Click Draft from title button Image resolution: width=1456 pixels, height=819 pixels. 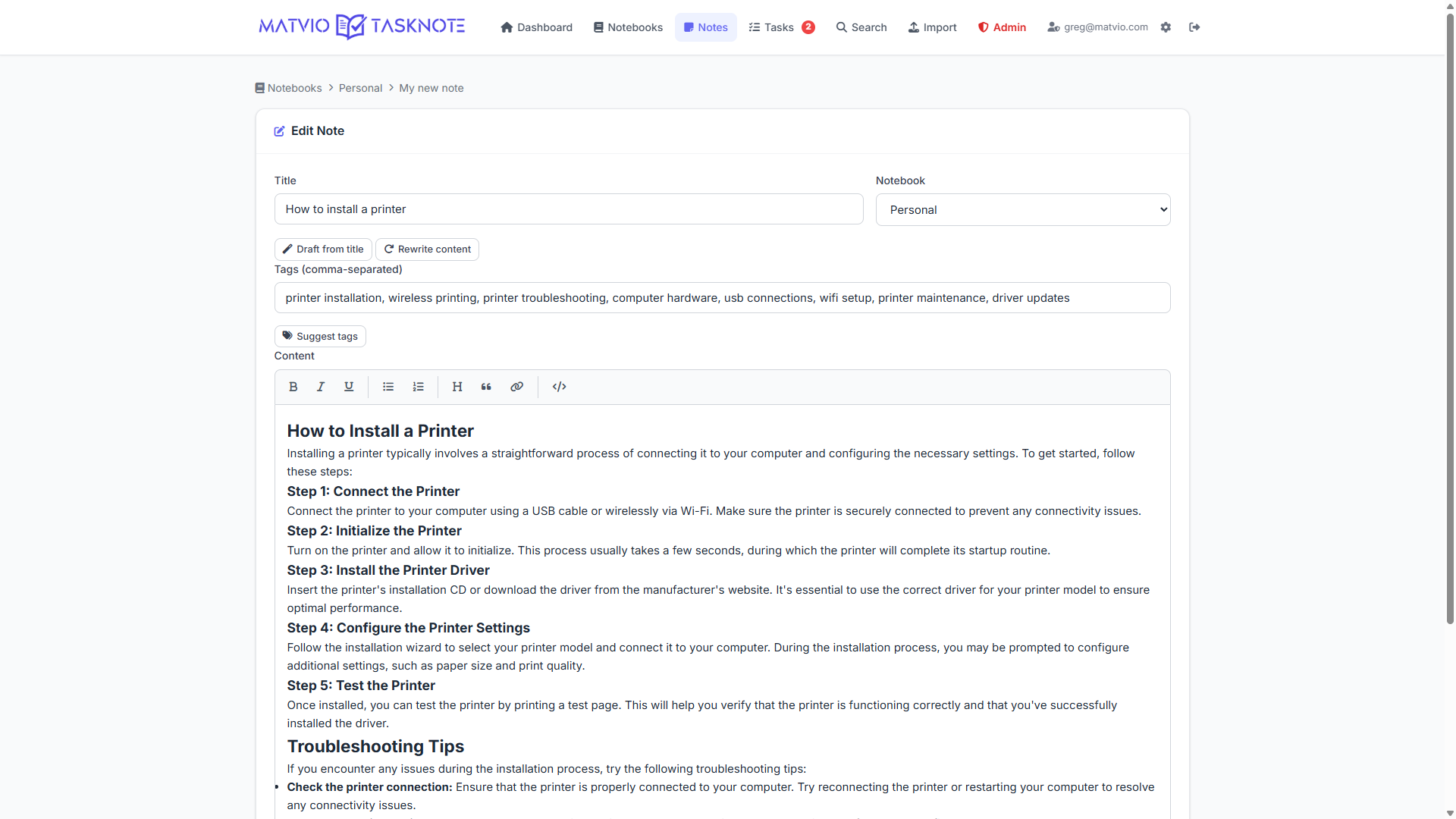[323, 249]
